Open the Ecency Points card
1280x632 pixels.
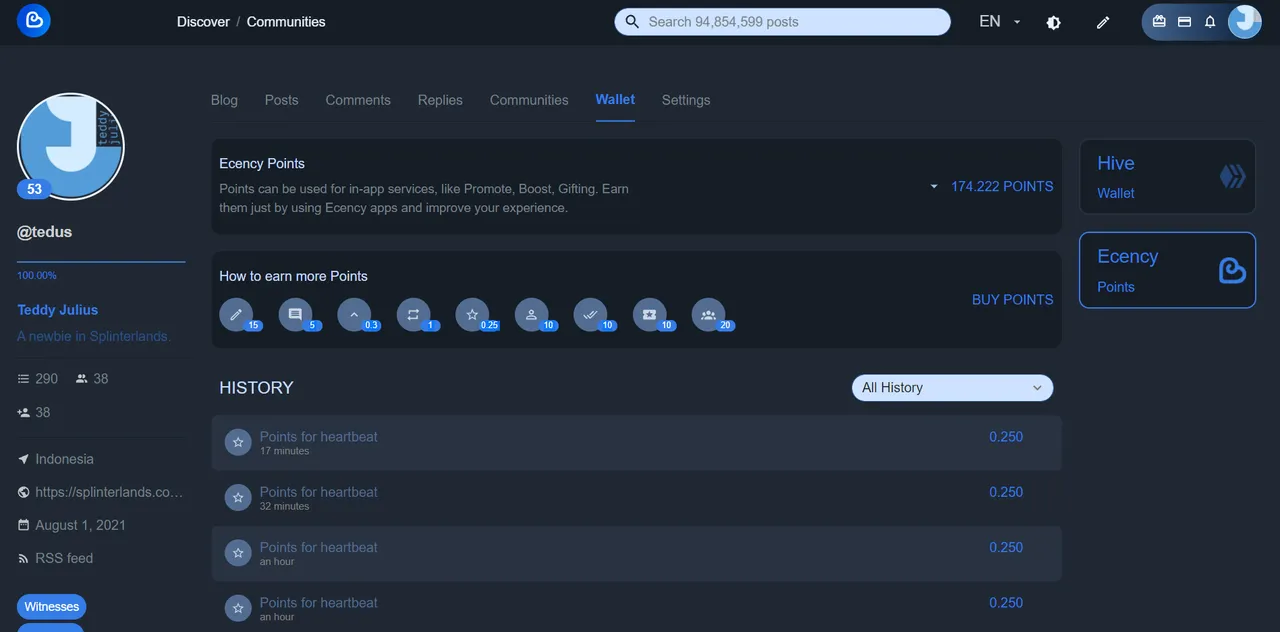(1167, 270)
